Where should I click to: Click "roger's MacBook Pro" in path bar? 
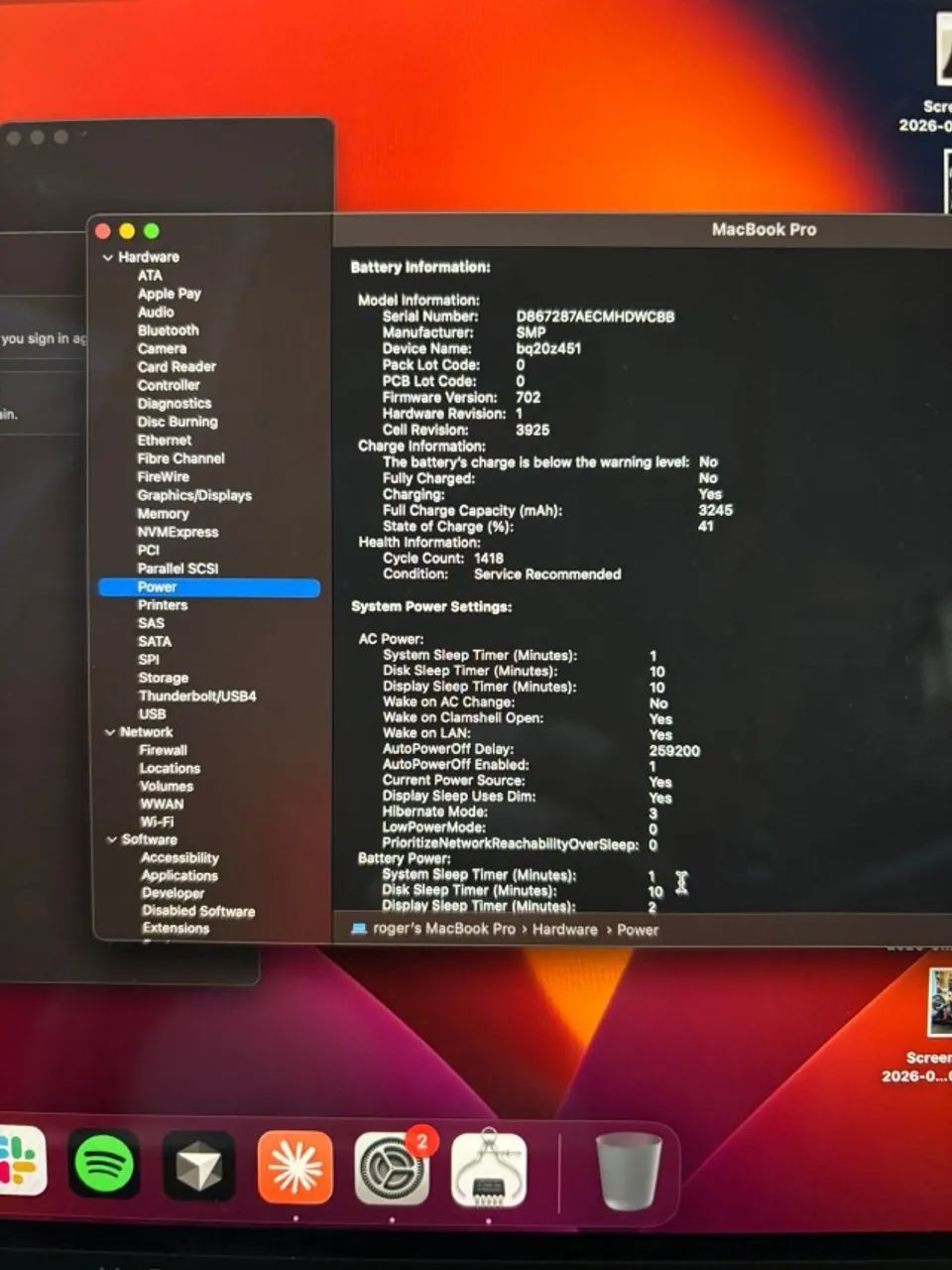(444, 929)
